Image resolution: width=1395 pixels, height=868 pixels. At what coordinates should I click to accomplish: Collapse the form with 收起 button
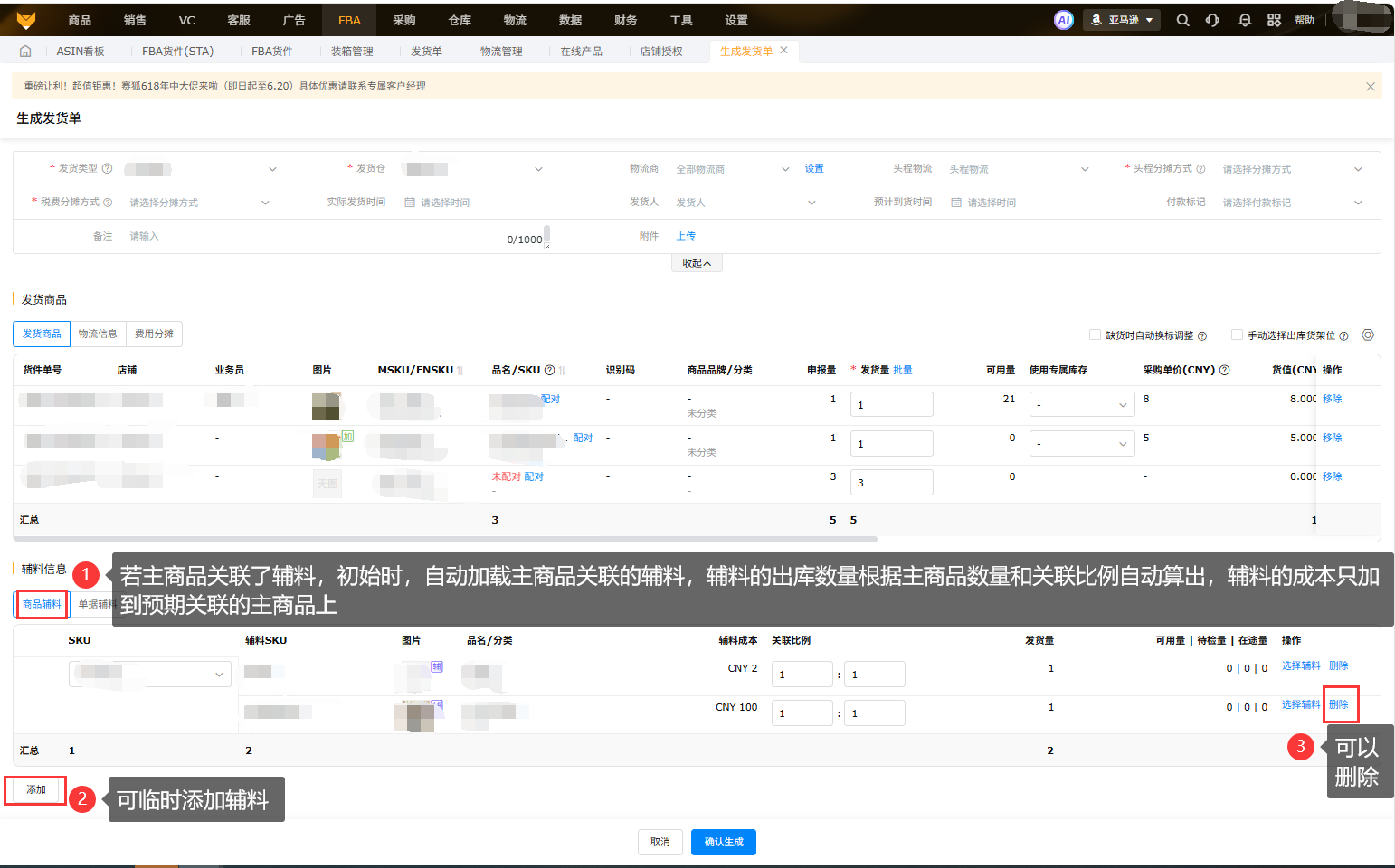pos(697,263)
